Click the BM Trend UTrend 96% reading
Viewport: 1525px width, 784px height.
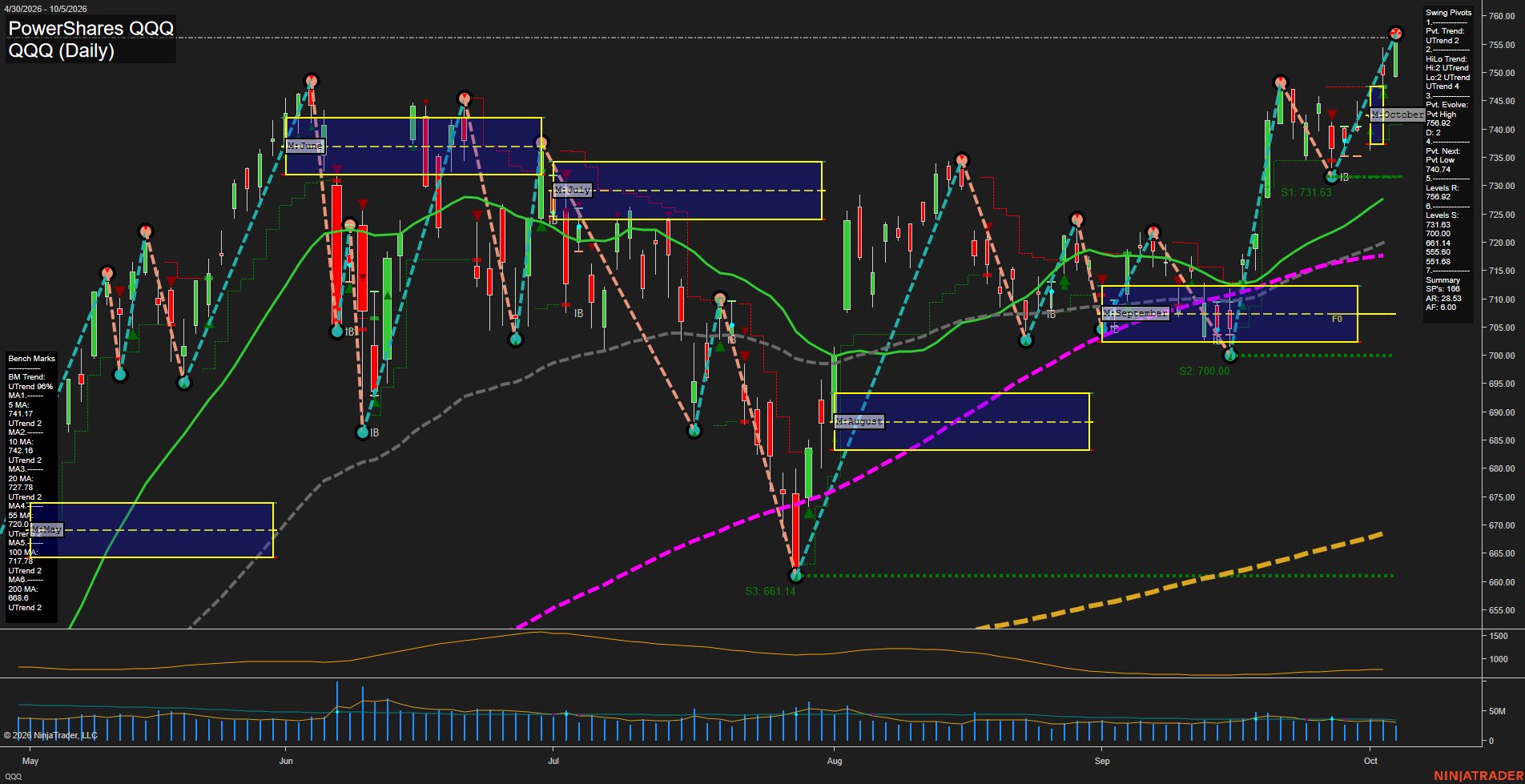[30, 382]
